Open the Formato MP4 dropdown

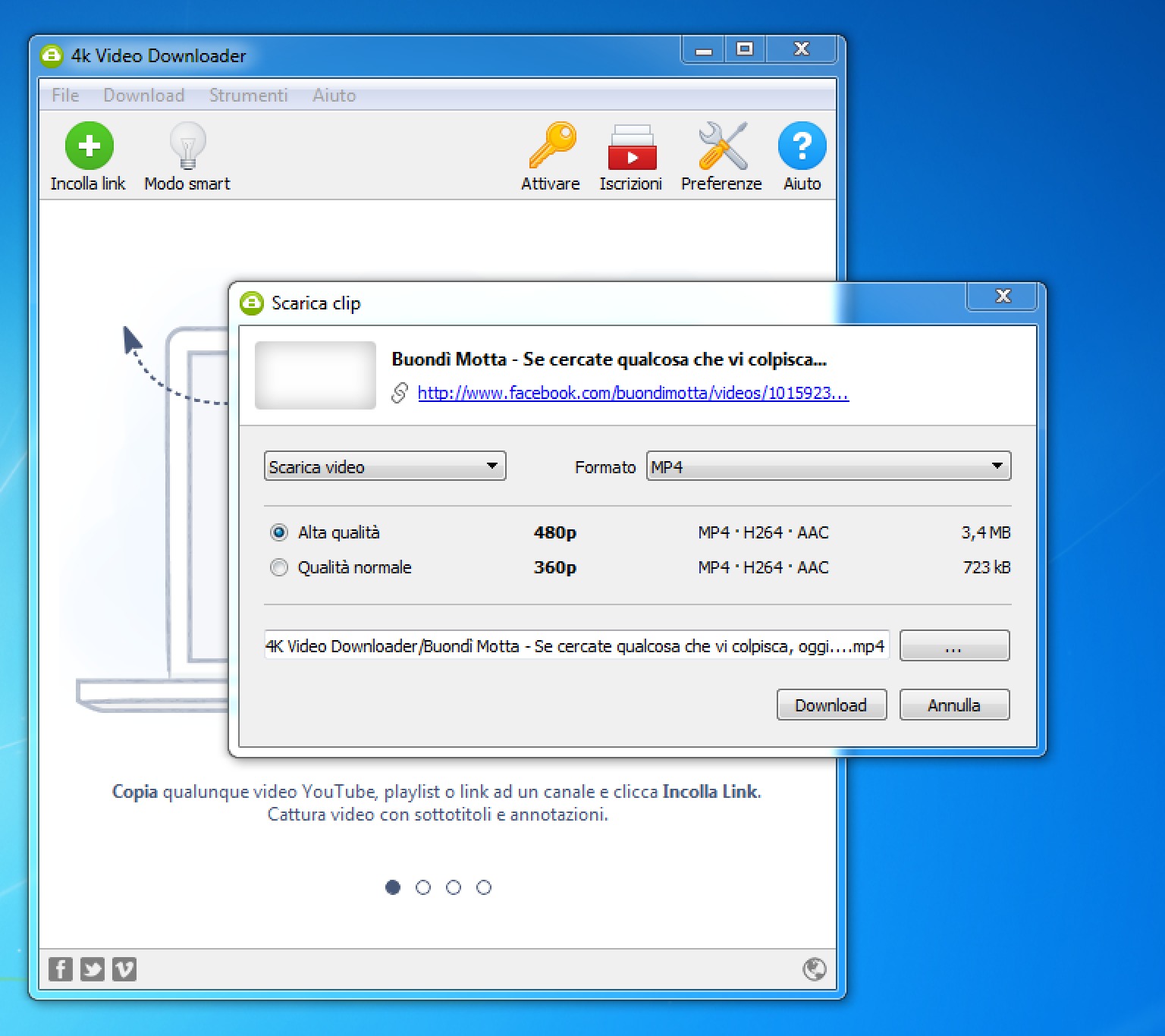(828, 466)
